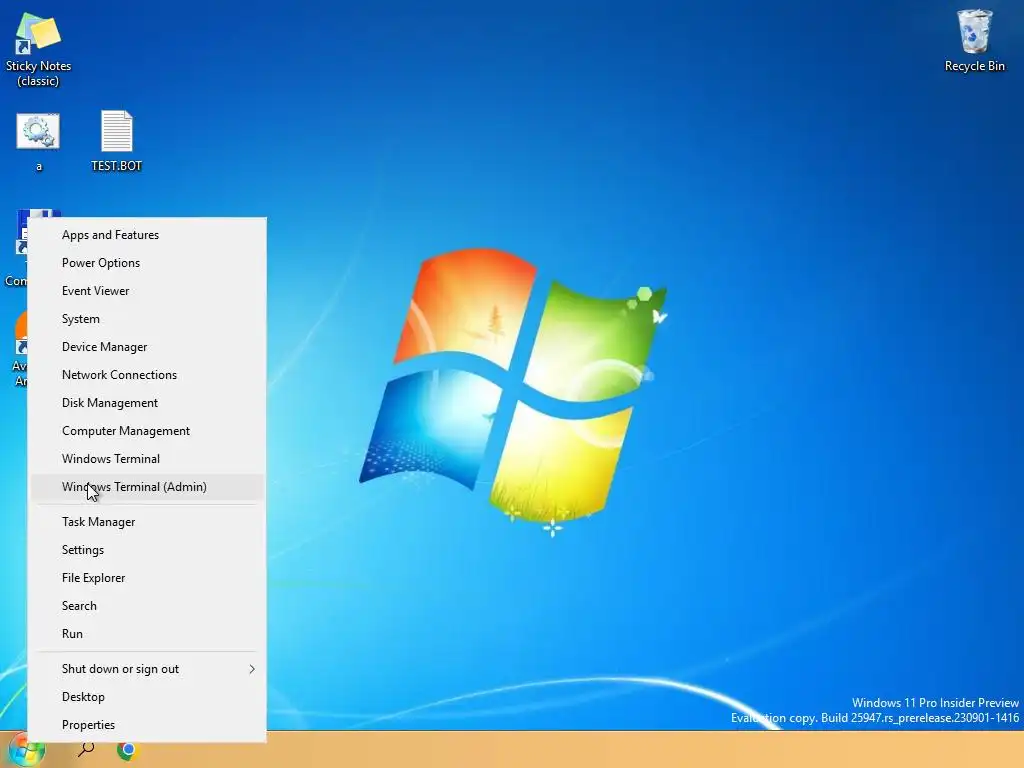Select Desktop in the context menu

click(x=148, y=697)
